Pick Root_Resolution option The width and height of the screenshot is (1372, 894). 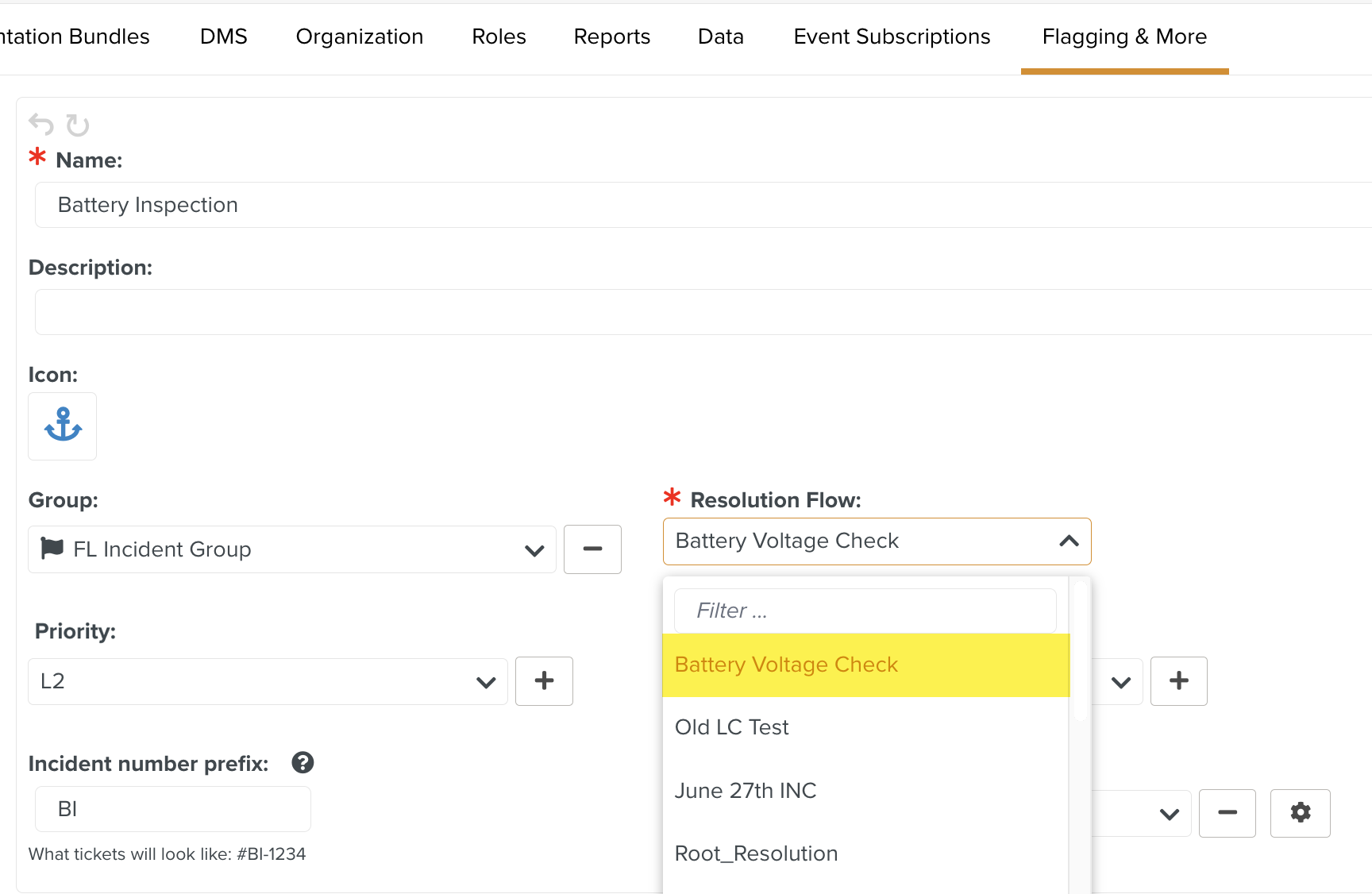tap(756, 854)
